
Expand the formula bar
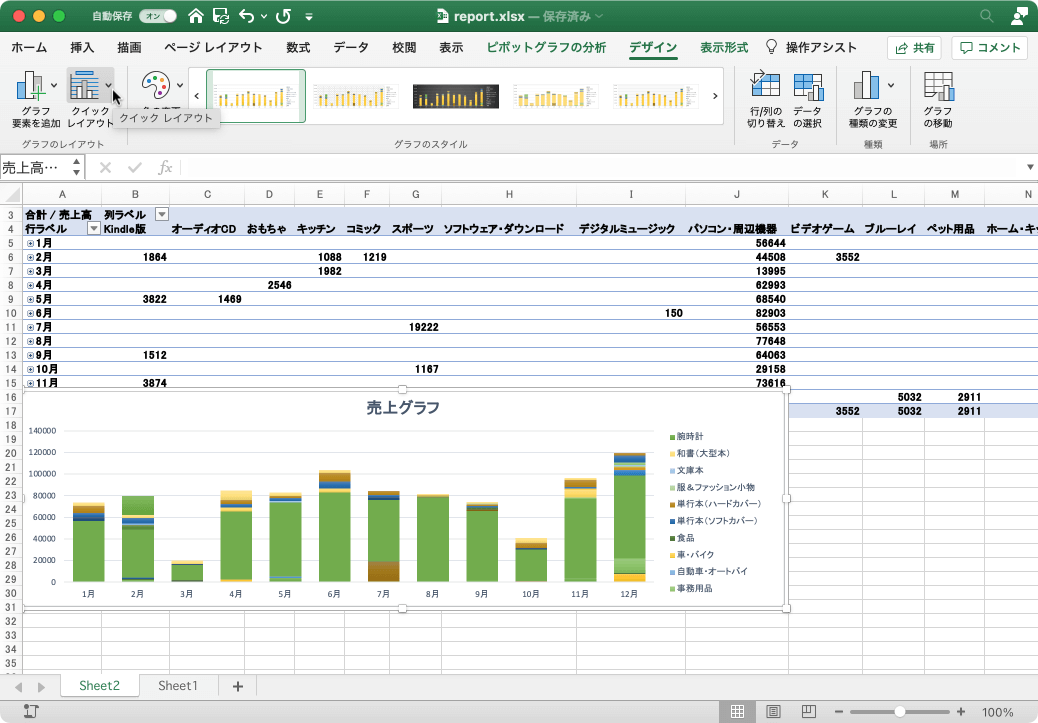click(x=1030, y=168)
